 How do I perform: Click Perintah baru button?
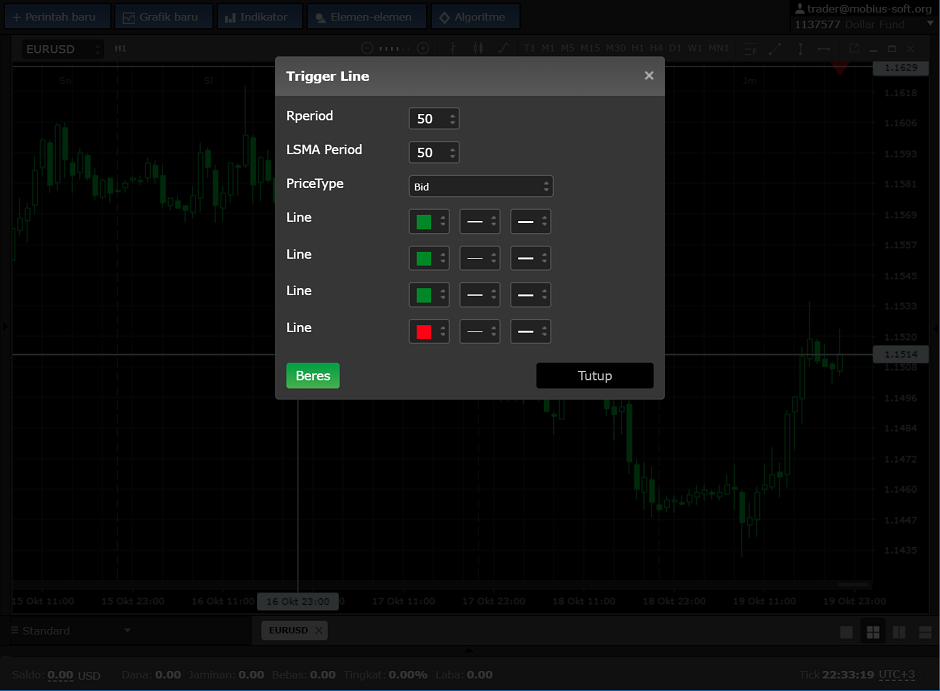58,17
